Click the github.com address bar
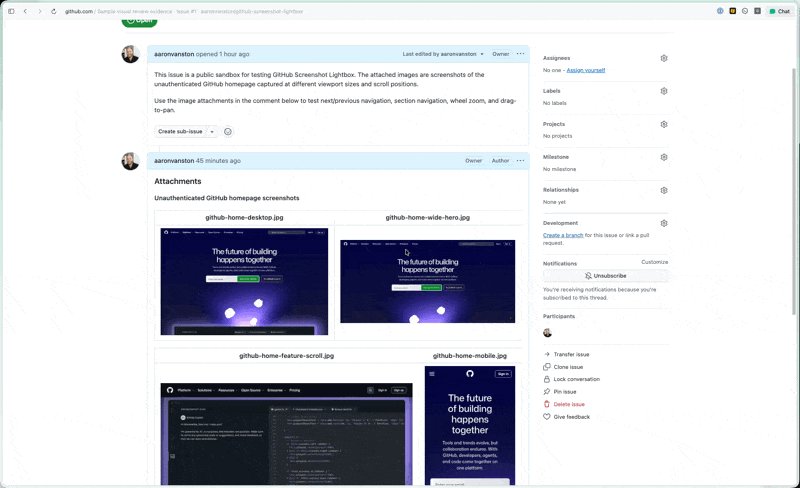Screen dimensions: 800x488 pos(184,11)
